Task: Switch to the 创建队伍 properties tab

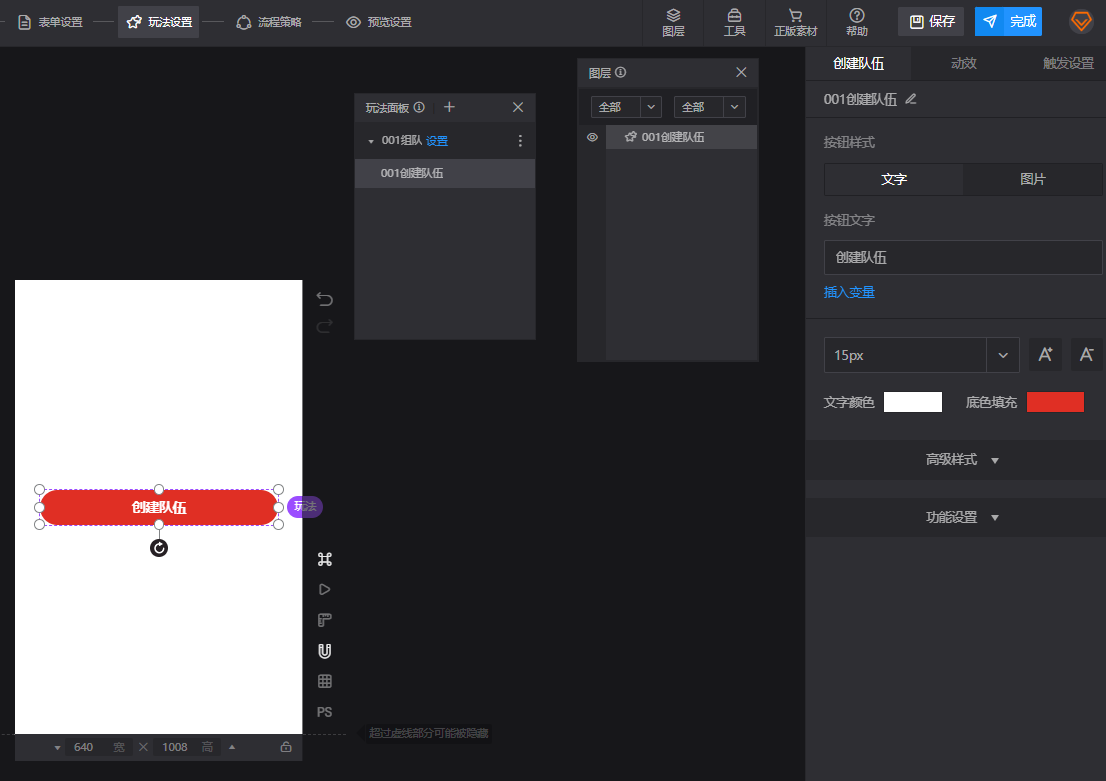Action: (858, 63)
